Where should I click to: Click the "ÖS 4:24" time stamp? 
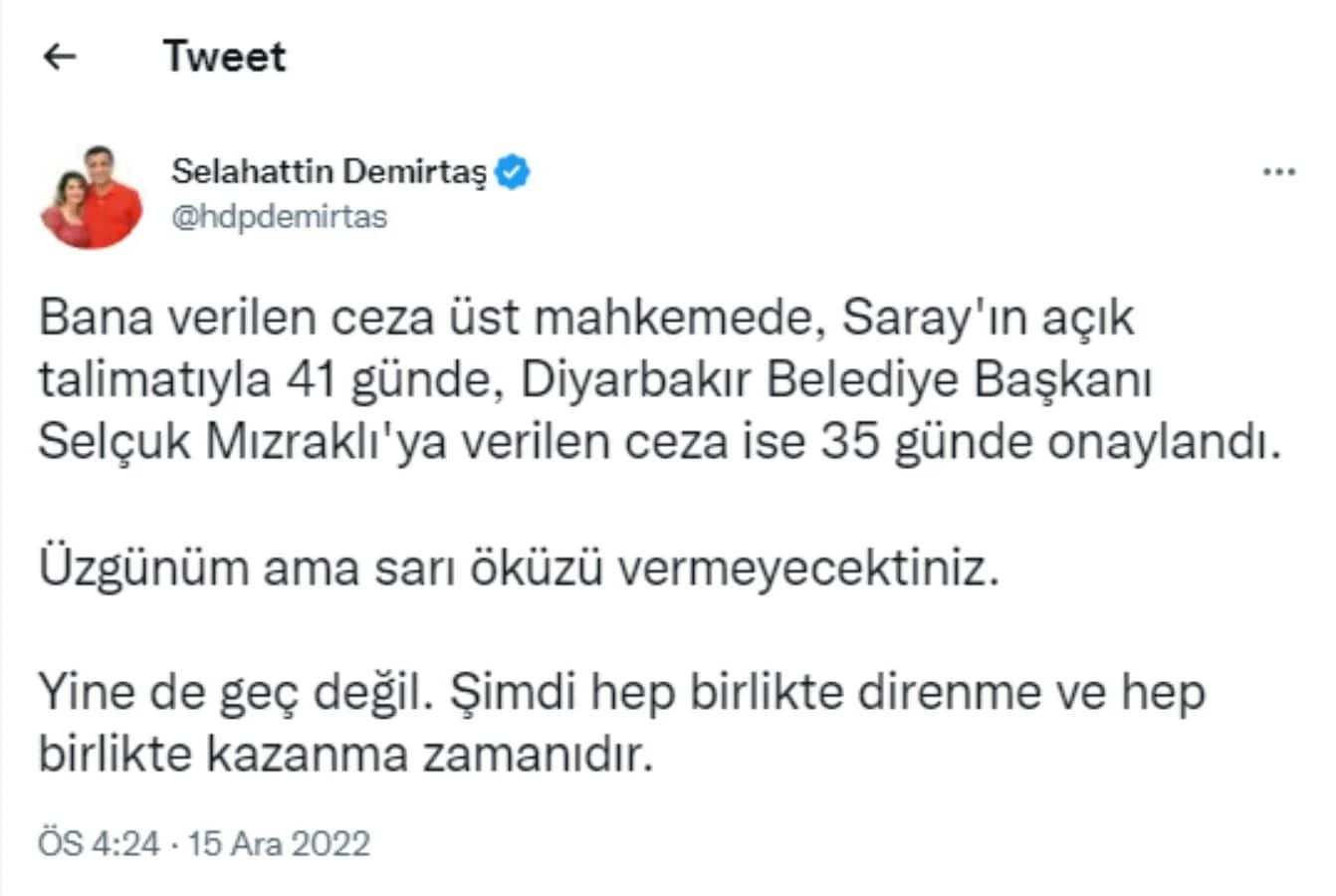pyautogui.click(x=99, y=843)
